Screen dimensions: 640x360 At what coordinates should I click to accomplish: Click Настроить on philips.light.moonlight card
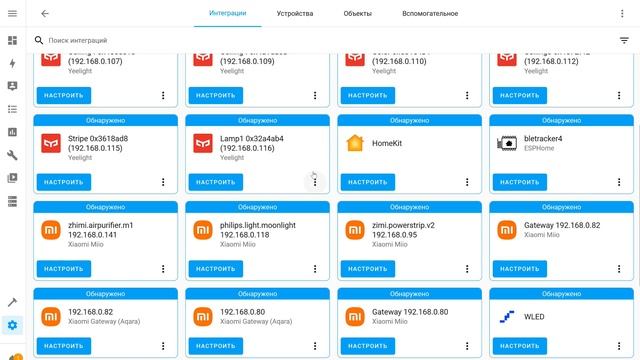tap(216, 269)
